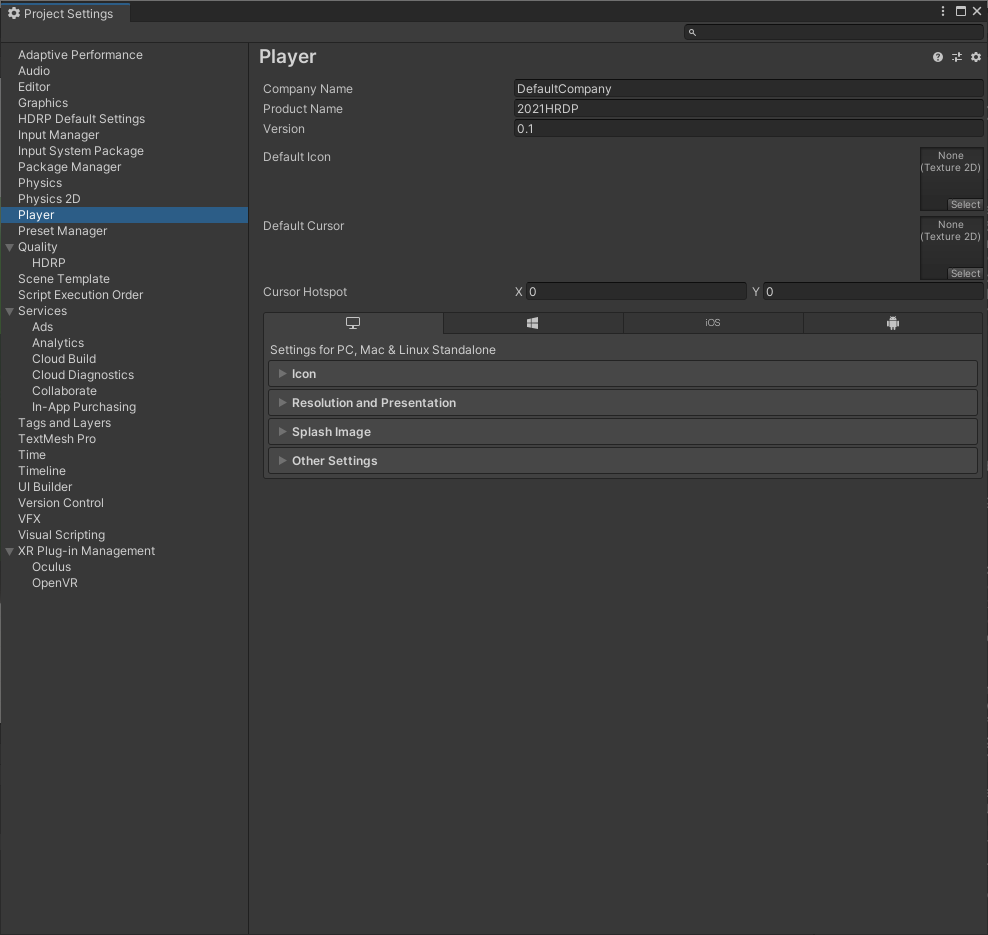
Task: Select Player in the settings sidebar
Action: [x=36, y=214]
